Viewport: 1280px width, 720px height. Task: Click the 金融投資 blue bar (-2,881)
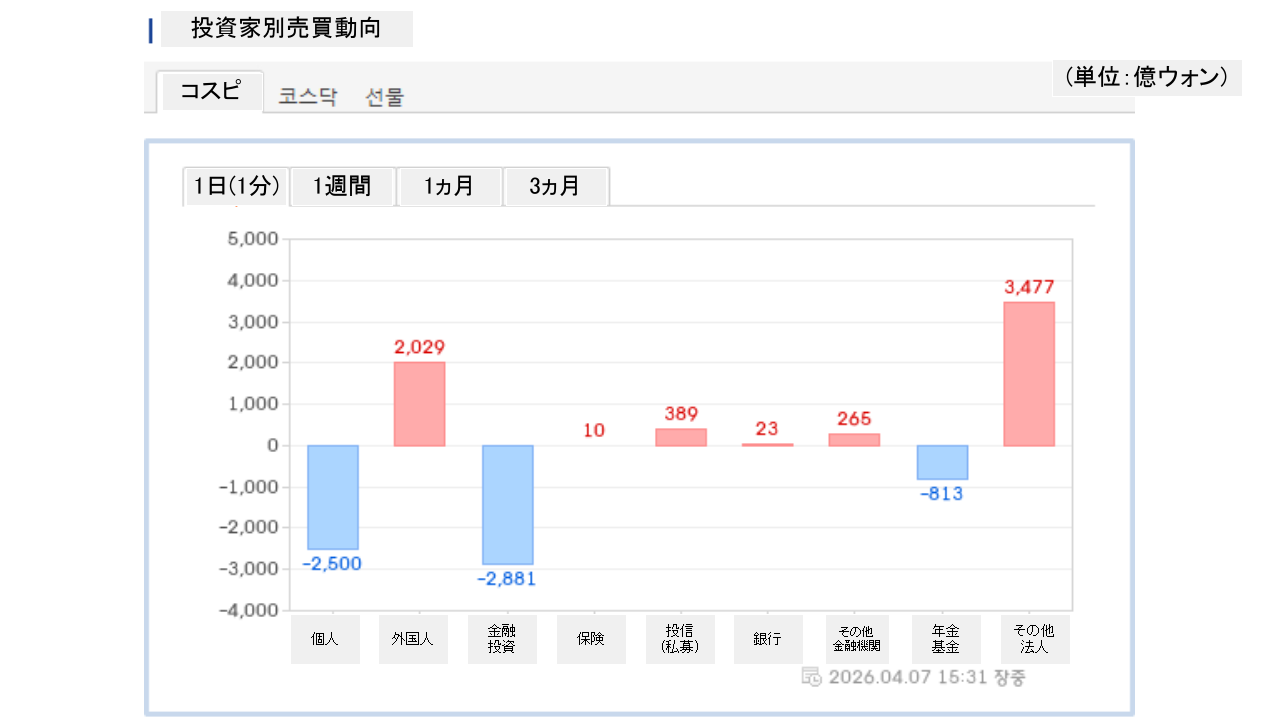pos(507,505)
